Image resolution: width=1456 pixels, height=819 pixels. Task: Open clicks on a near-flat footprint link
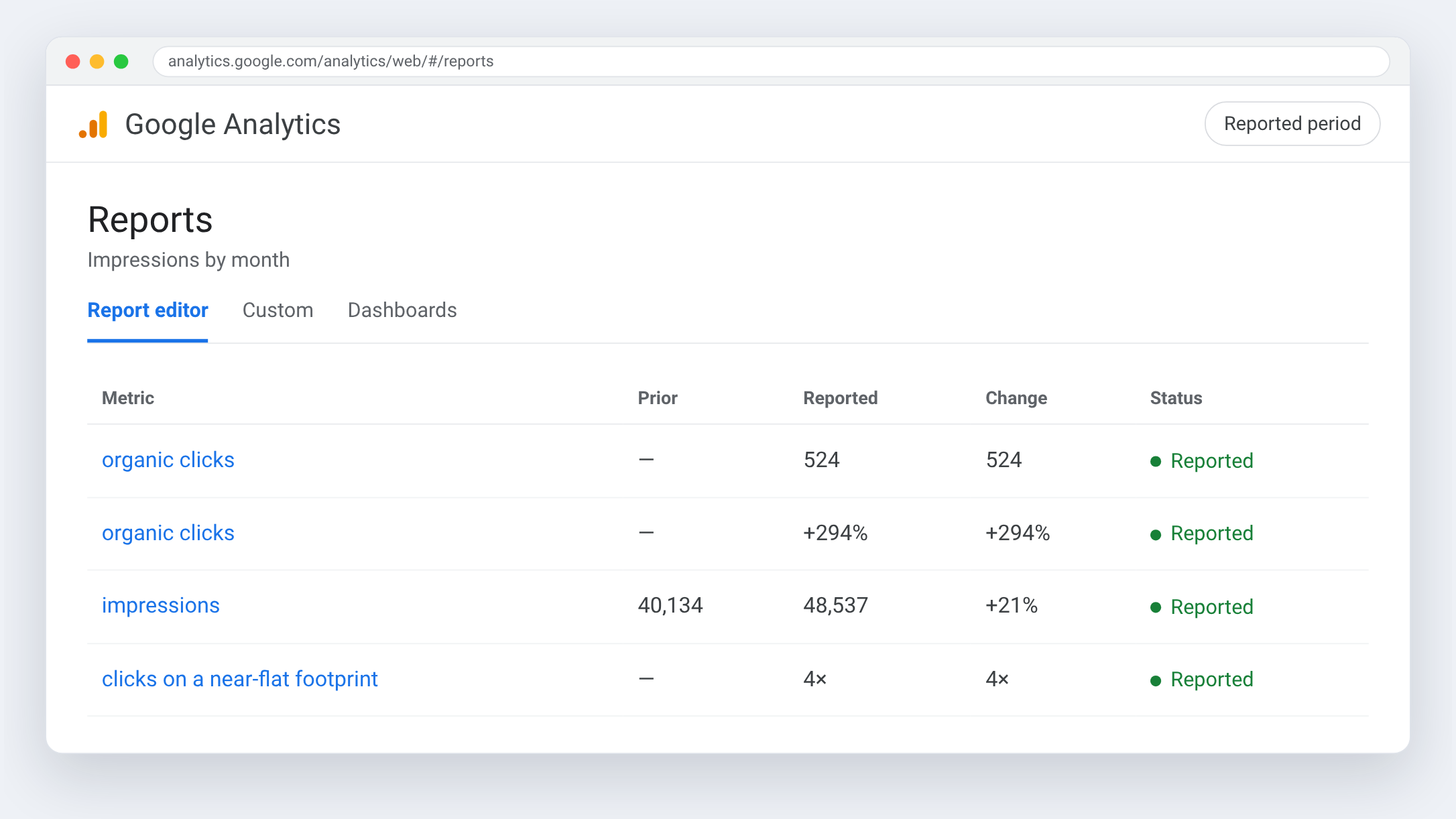point(240,679)
